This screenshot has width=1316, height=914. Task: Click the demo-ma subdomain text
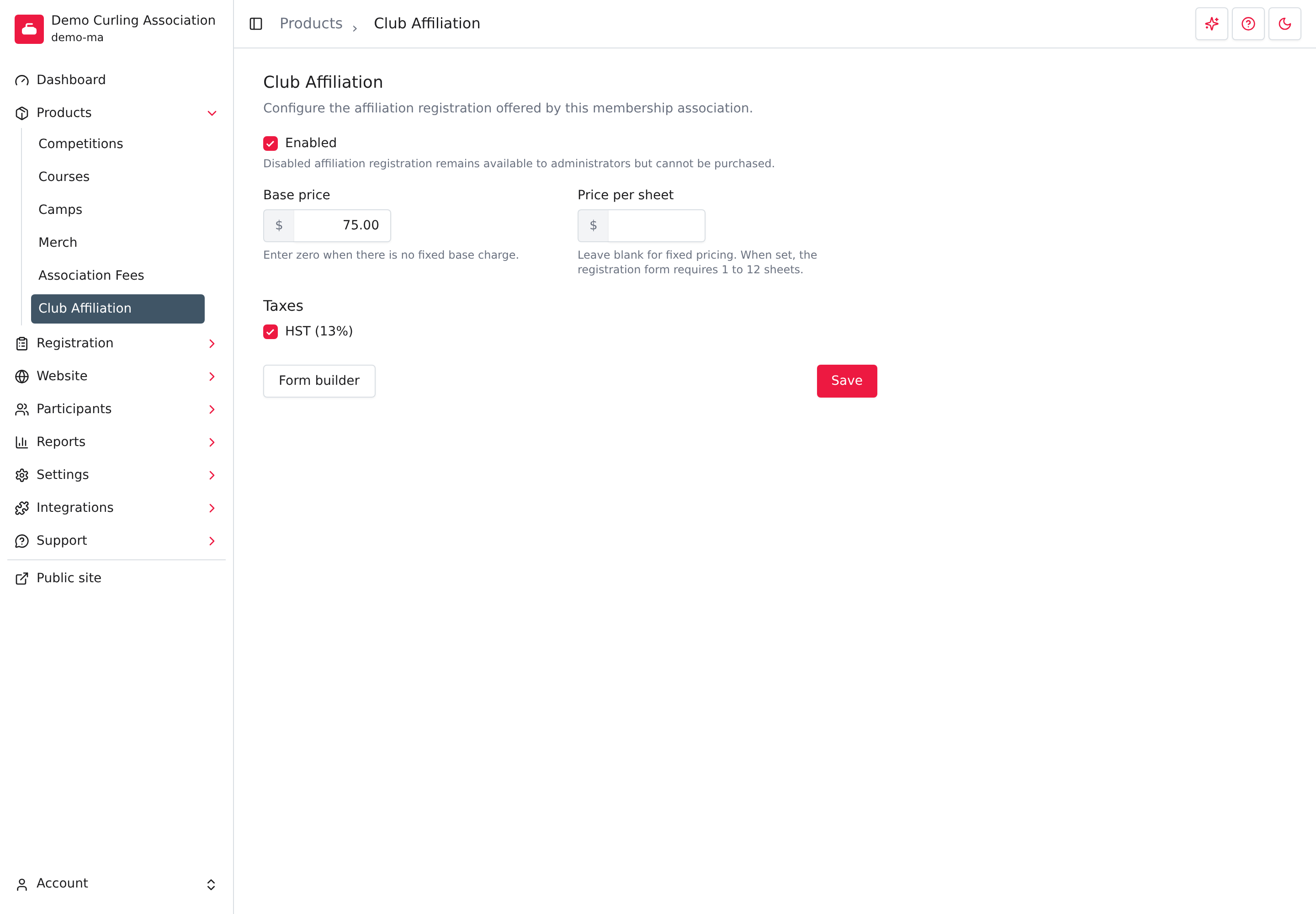(77, 38)
